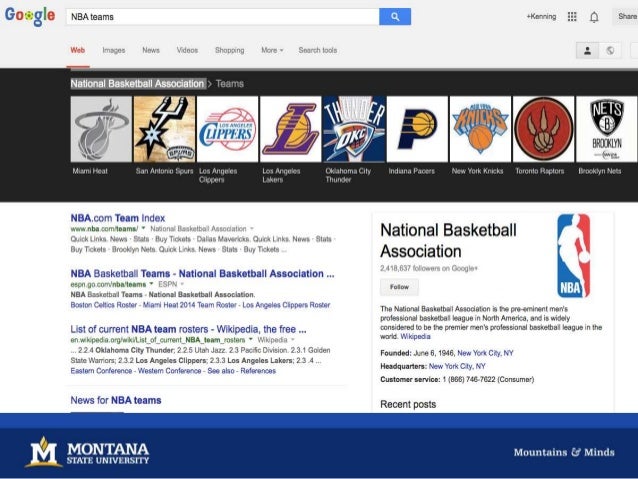Expand arrow after National Basketball Association source
The width and height of the screenshot is (638, 479).
pos(252,229)
